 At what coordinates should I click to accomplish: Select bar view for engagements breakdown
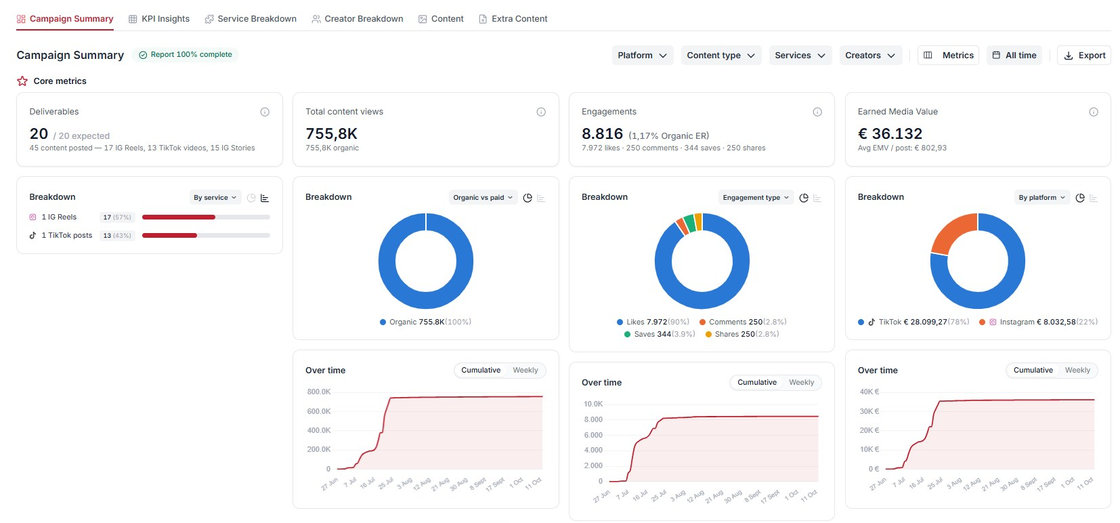point(817,198)
